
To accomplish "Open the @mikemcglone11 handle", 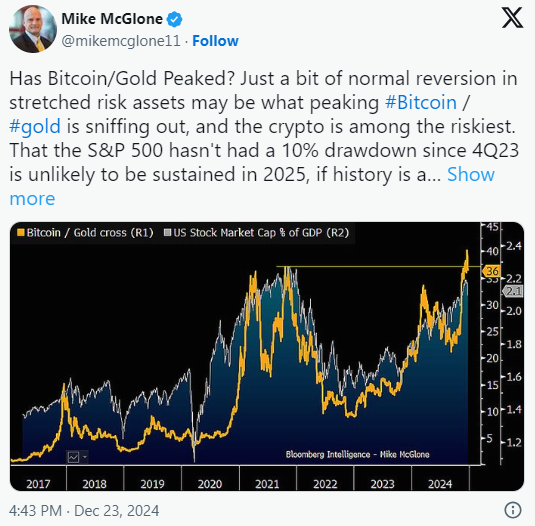I will point(121,41).
